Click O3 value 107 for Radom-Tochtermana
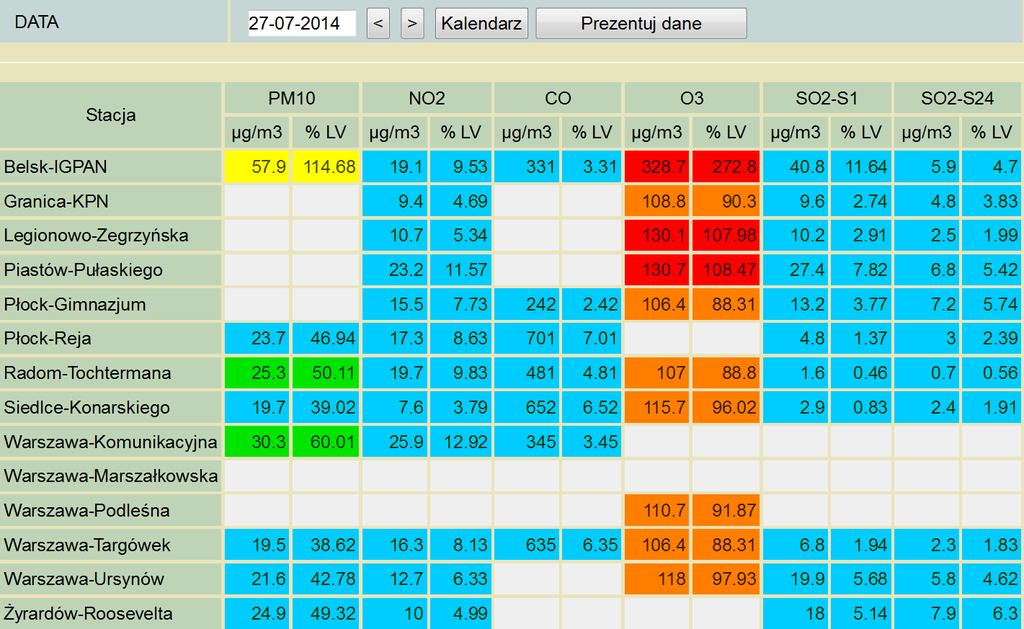1024x629 pixels. pyautogui.click(x=656, y=374)
